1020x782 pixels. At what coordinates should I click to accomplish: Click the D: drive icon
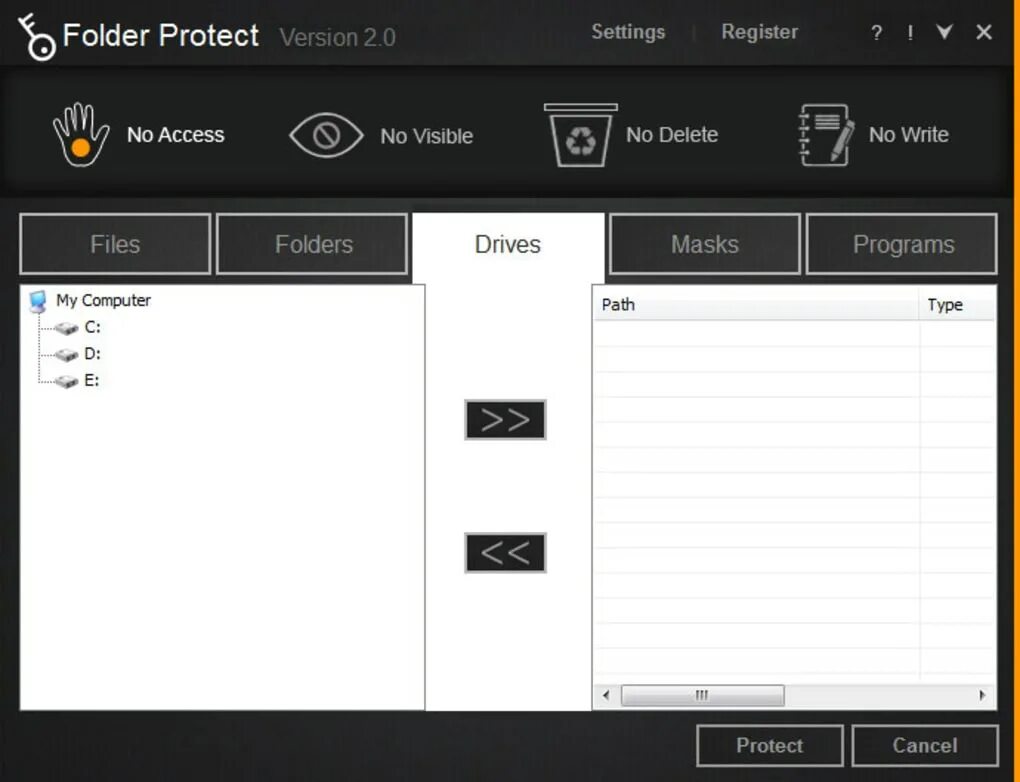(66, 355)
